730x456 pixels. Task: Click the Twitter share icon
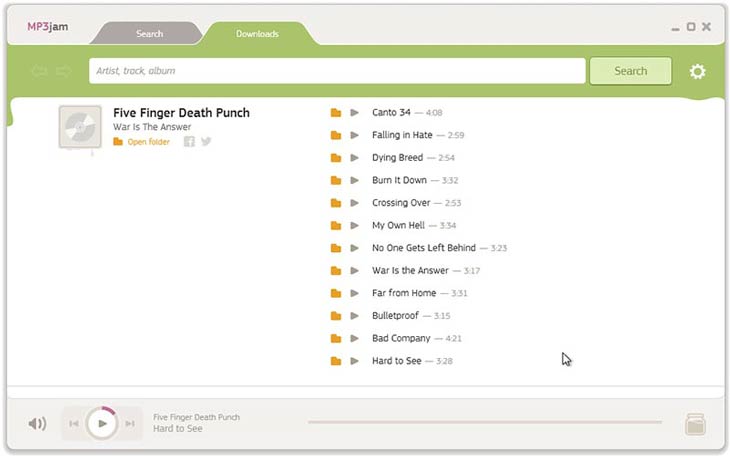[206, 142]
